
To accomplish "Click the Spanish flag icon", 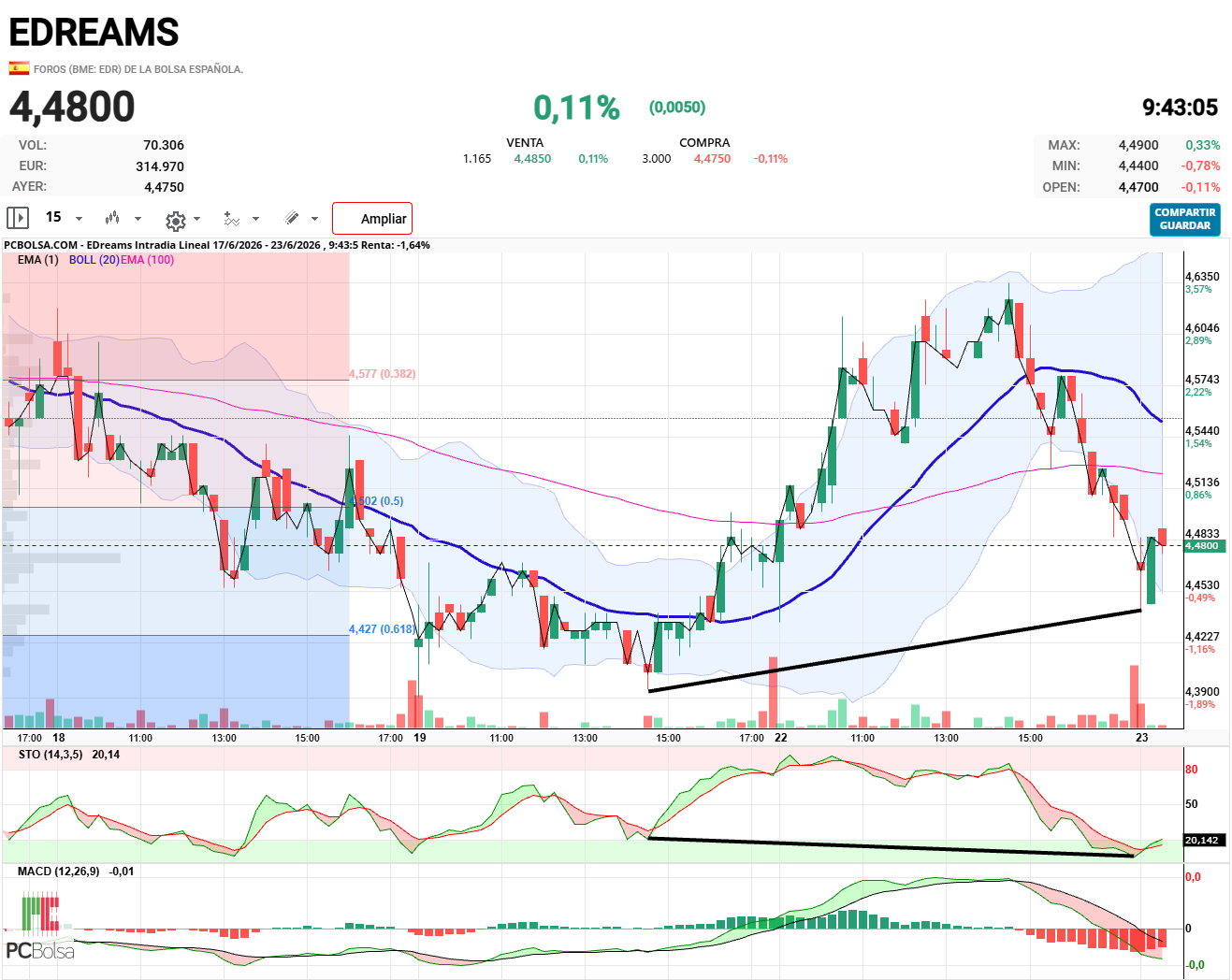I will click(19, 68).
